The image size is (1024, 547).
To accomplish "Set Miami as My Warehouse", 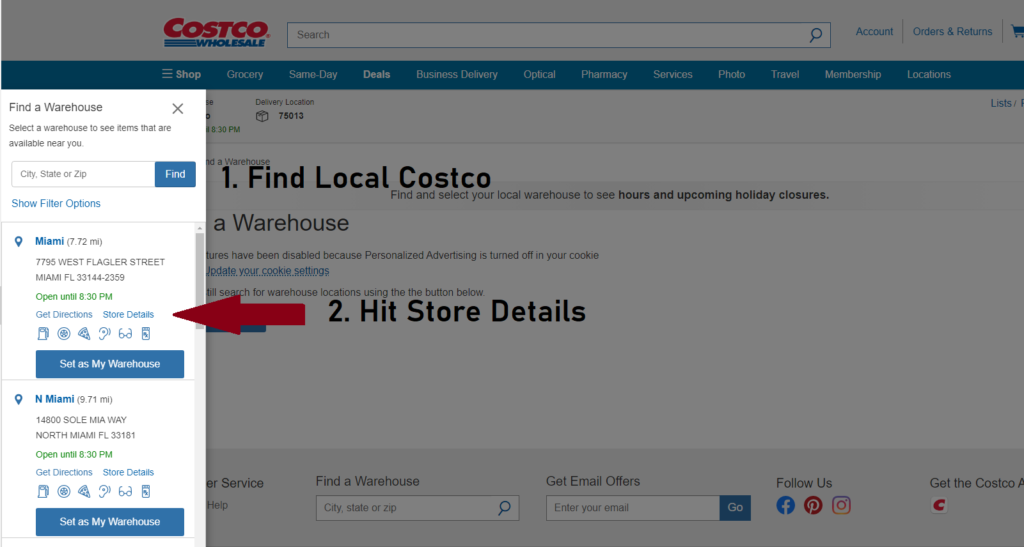I will click(x=110, y=364).
